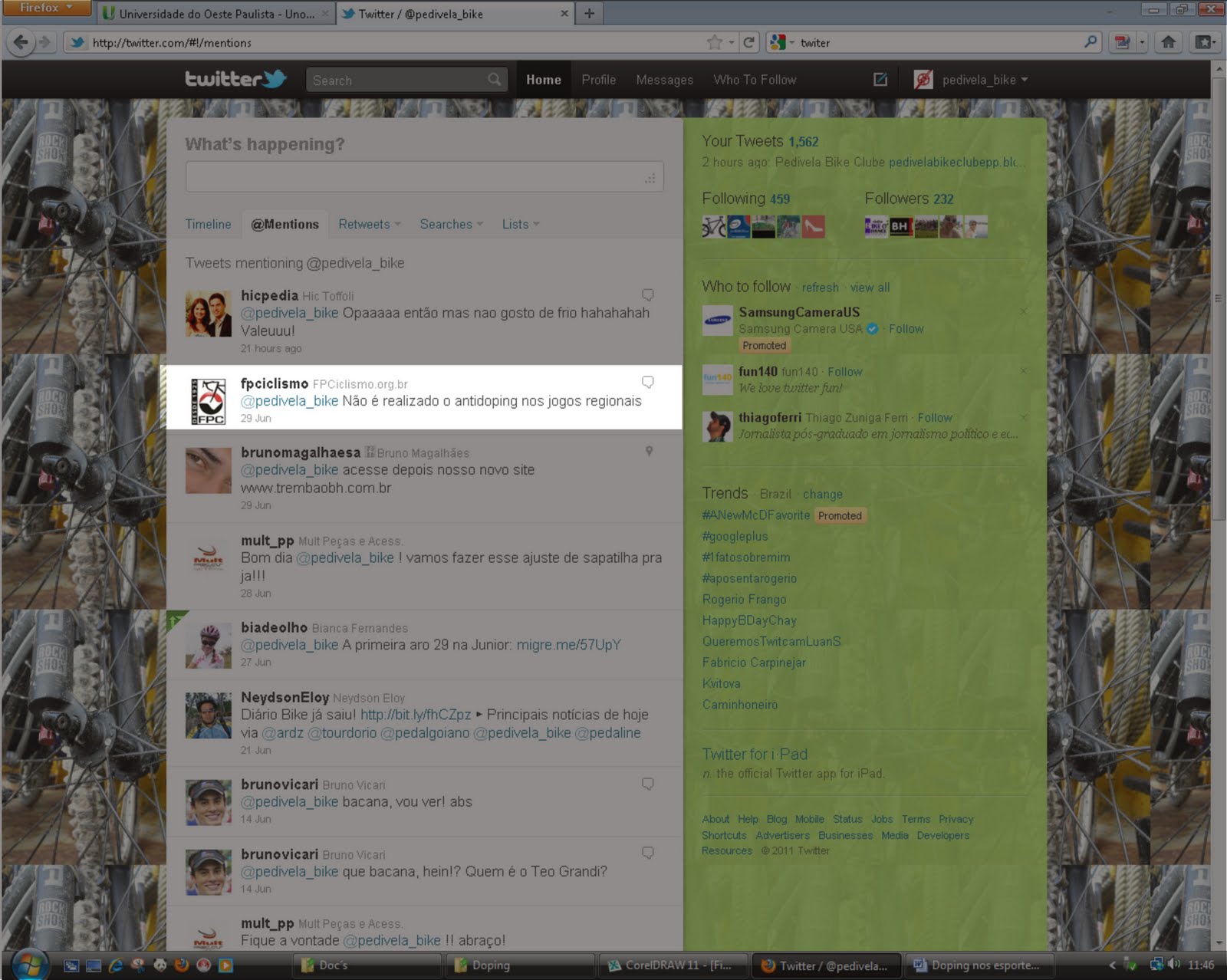Open the Firefox application menu button
The width and height of the screenshot is (1227, 980).
(46, 8)
